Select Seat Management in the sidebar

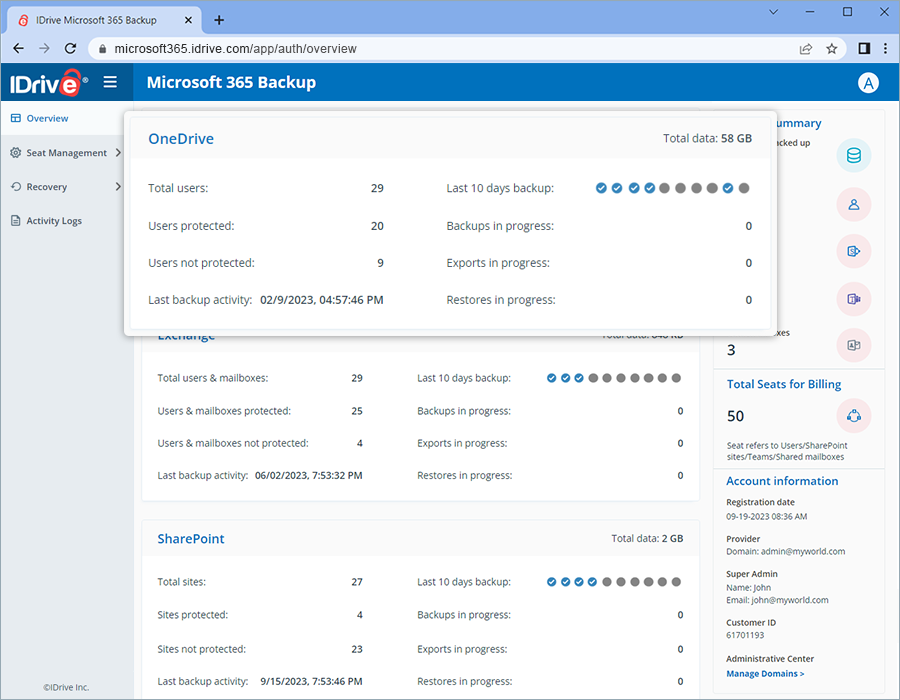coord(67,153)
